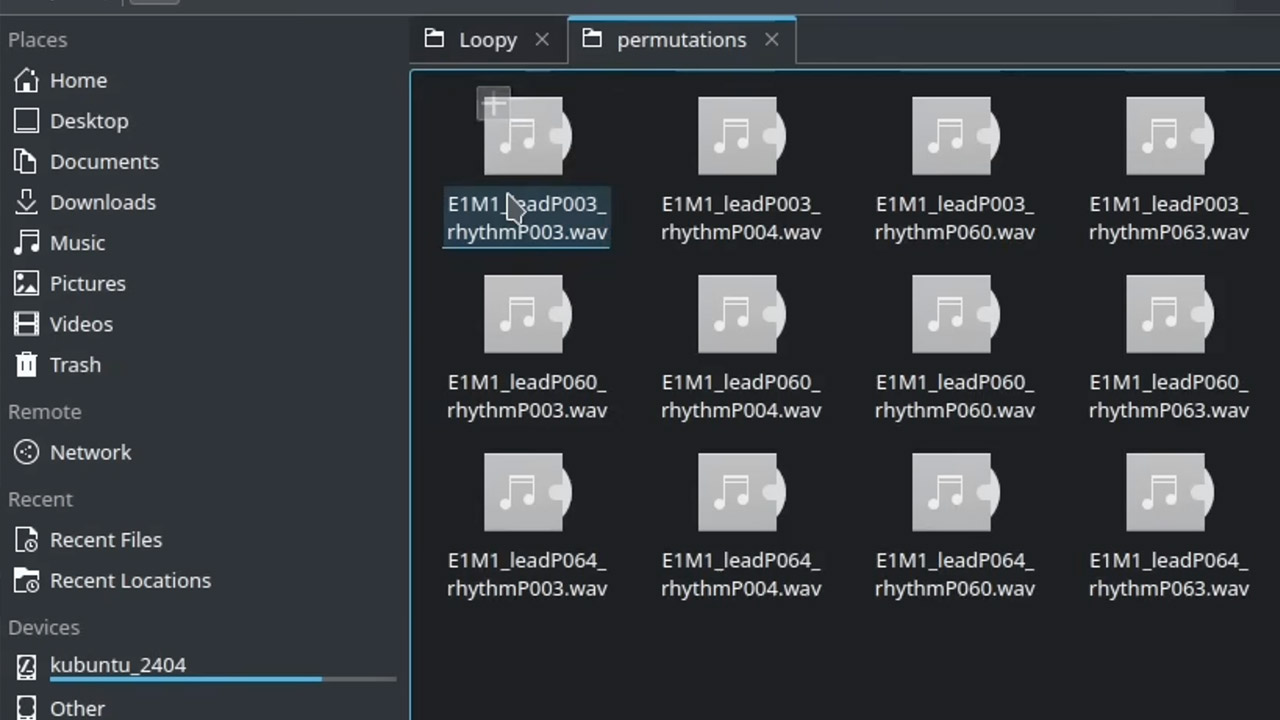Open Downloads from Places panel
This screenshot has height=720, width=1280.
point(204,202)
